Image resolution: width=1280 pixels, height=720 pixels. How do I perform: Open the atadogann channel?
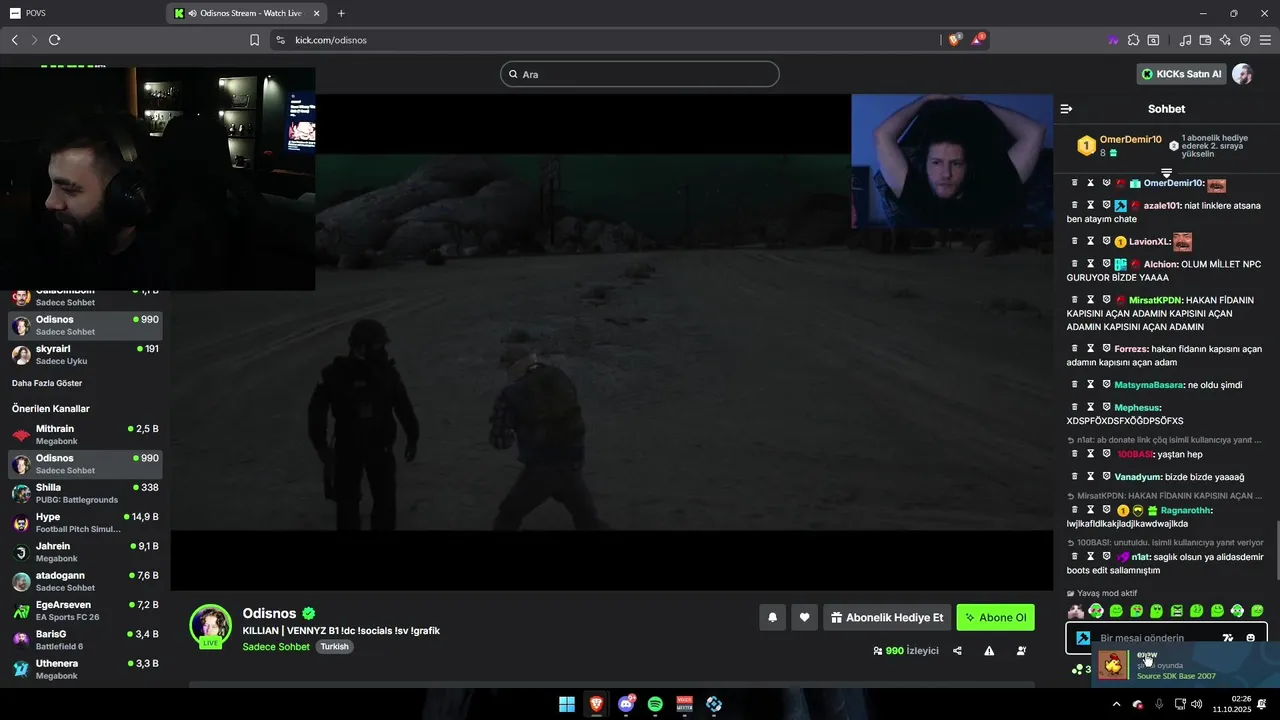(x=85, y=581)
